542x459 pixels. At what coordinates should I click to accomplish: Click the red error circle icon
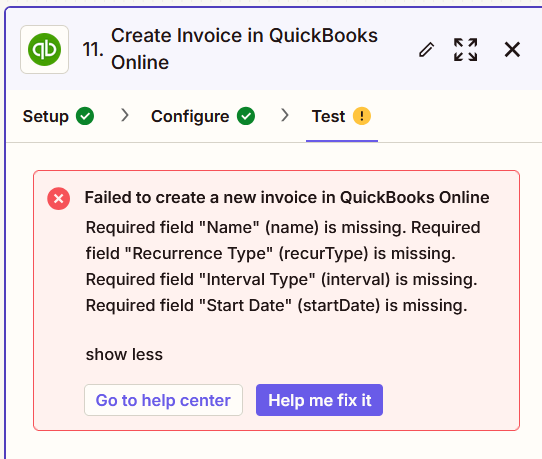tap(59, 199)
